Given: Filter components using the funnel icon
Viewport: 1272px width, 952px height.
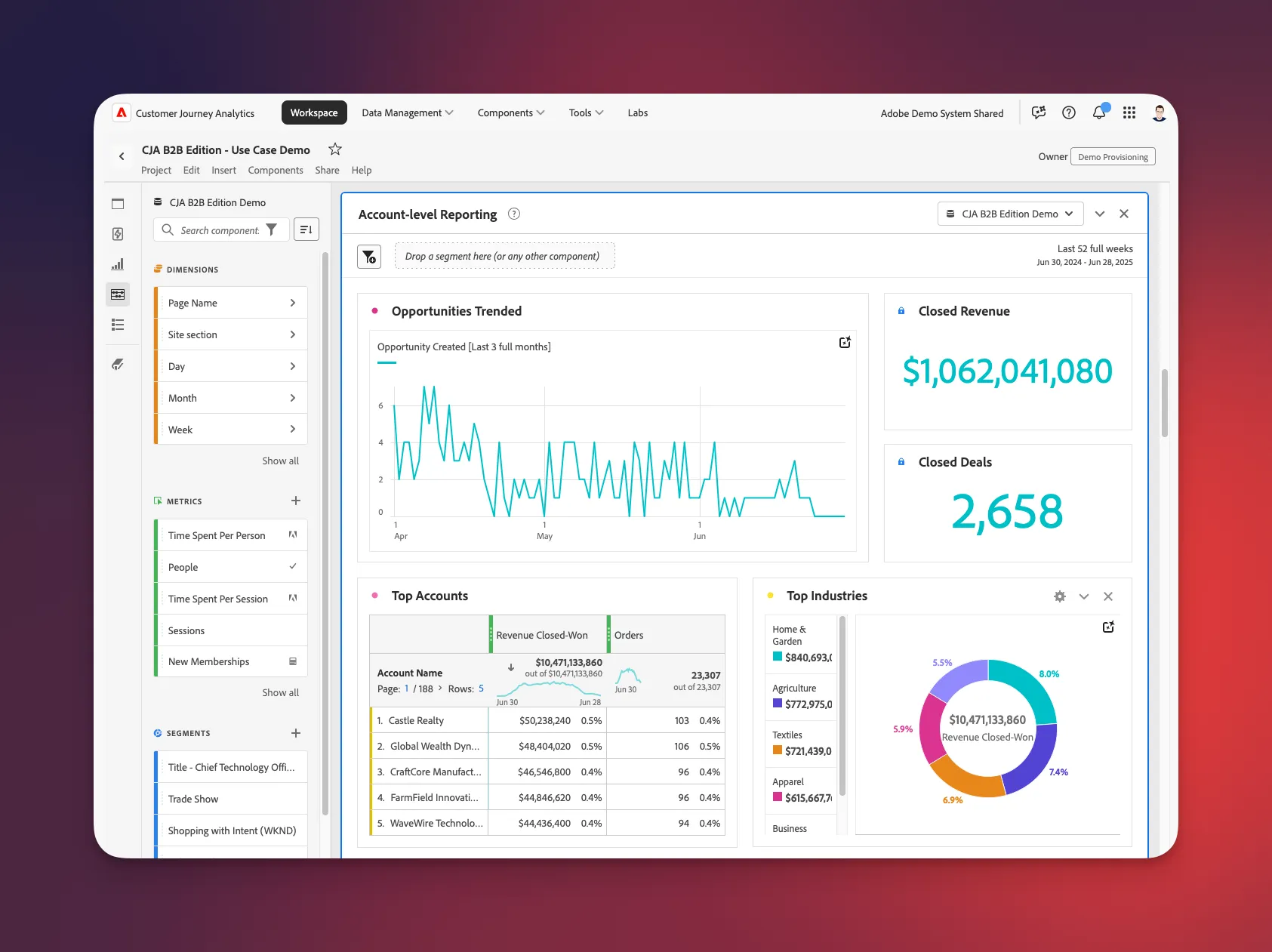Looking at the screenshot, I should pos(271,230).
